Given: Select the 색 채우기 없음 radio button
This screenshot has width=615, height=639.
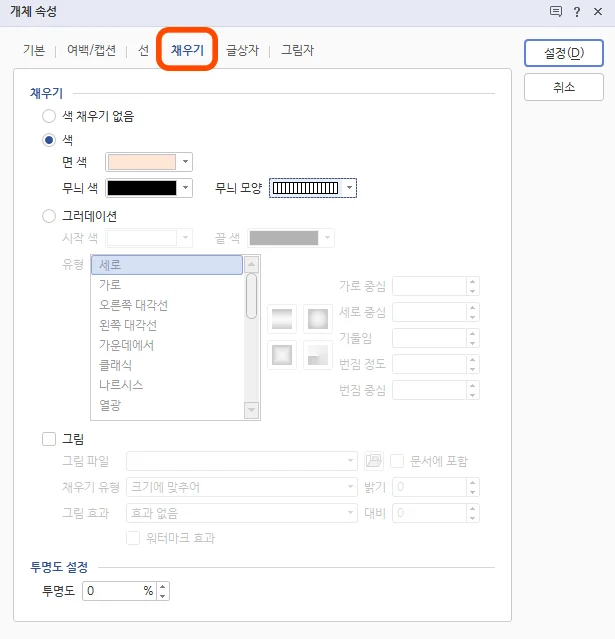Looking at the screenshot, I should (x=49, y=116).
